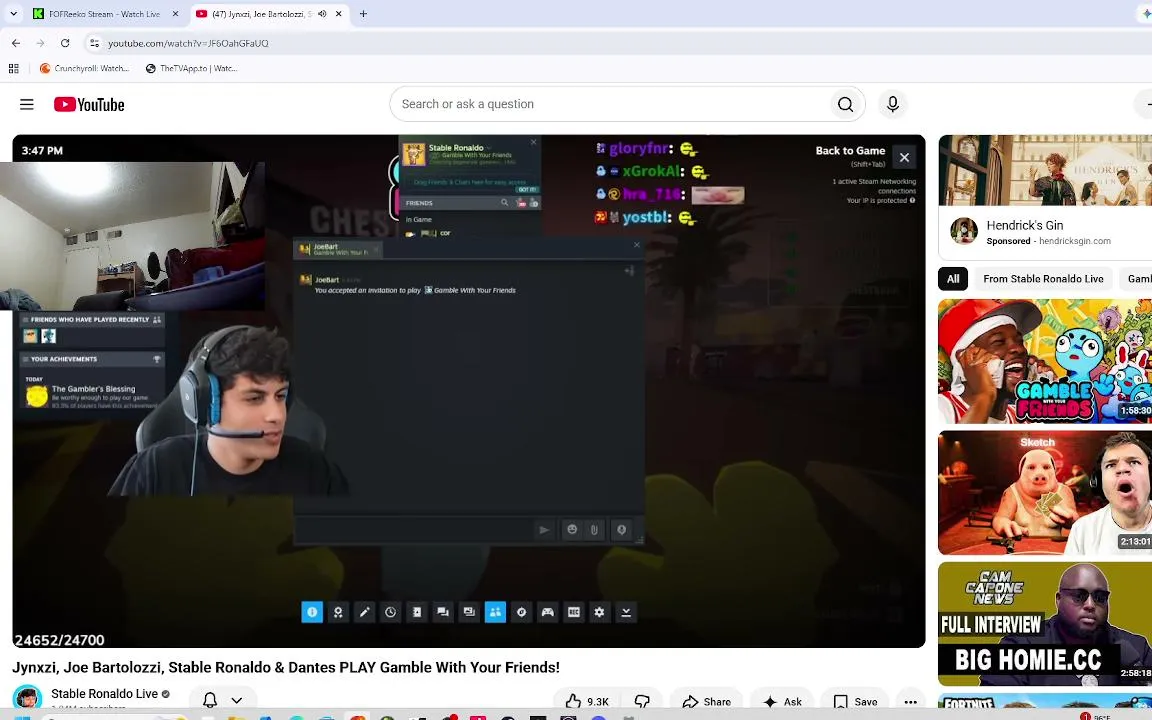Click the Back to Game button

850,151
